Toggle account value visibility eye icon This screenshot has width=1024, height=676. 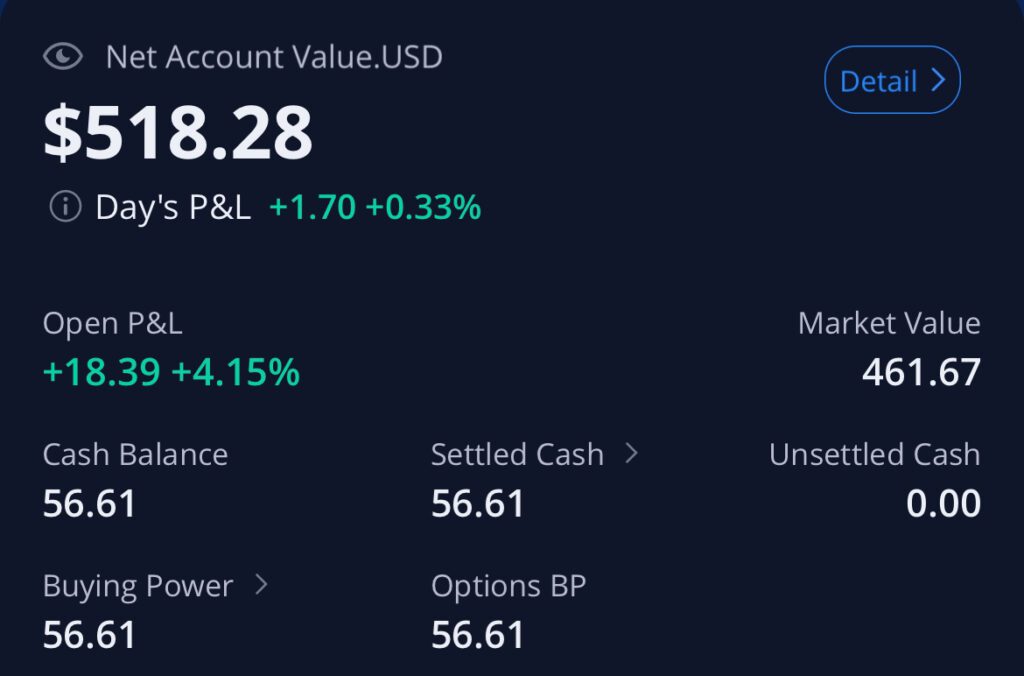click(63, 56)
